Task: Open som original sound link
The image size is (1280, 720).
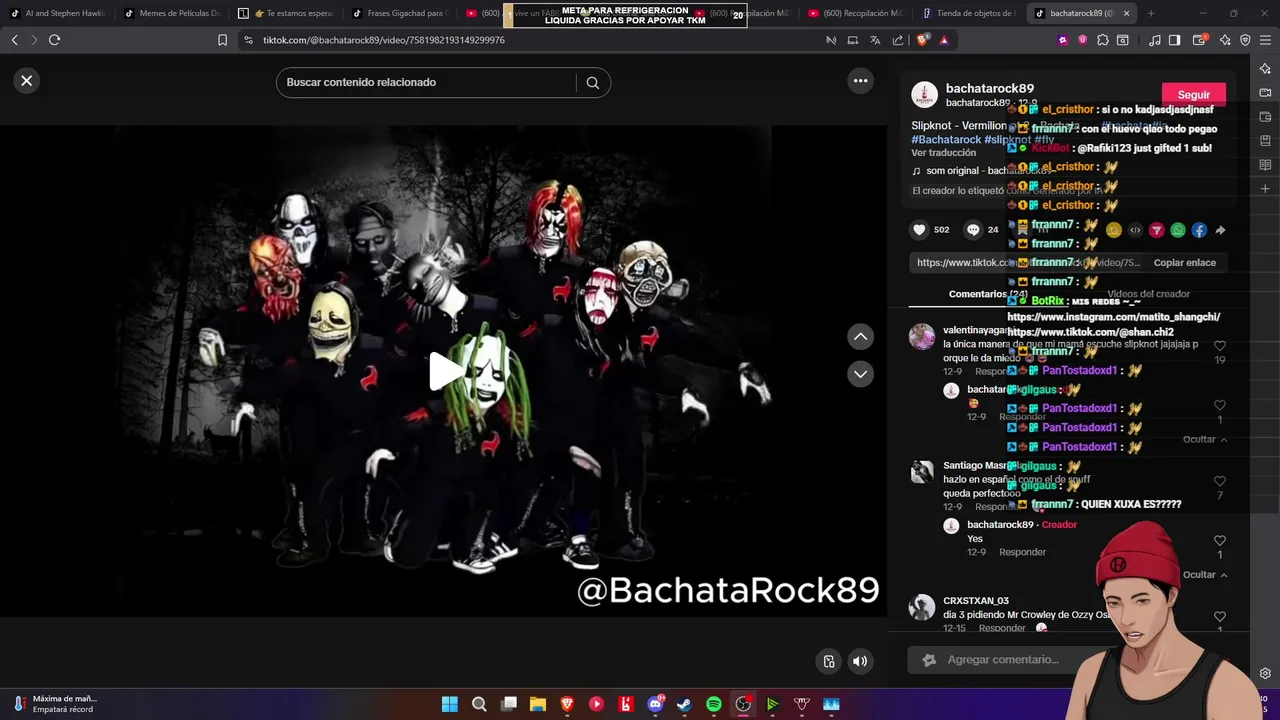Action: click(980, 171)
